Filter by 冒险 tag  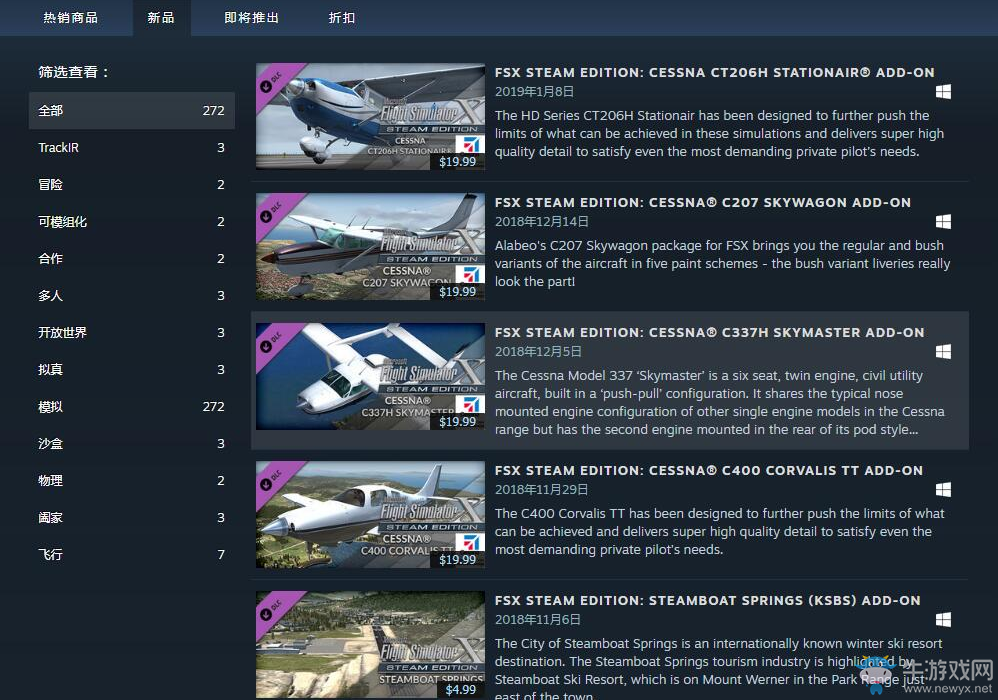tap(132, 185)
